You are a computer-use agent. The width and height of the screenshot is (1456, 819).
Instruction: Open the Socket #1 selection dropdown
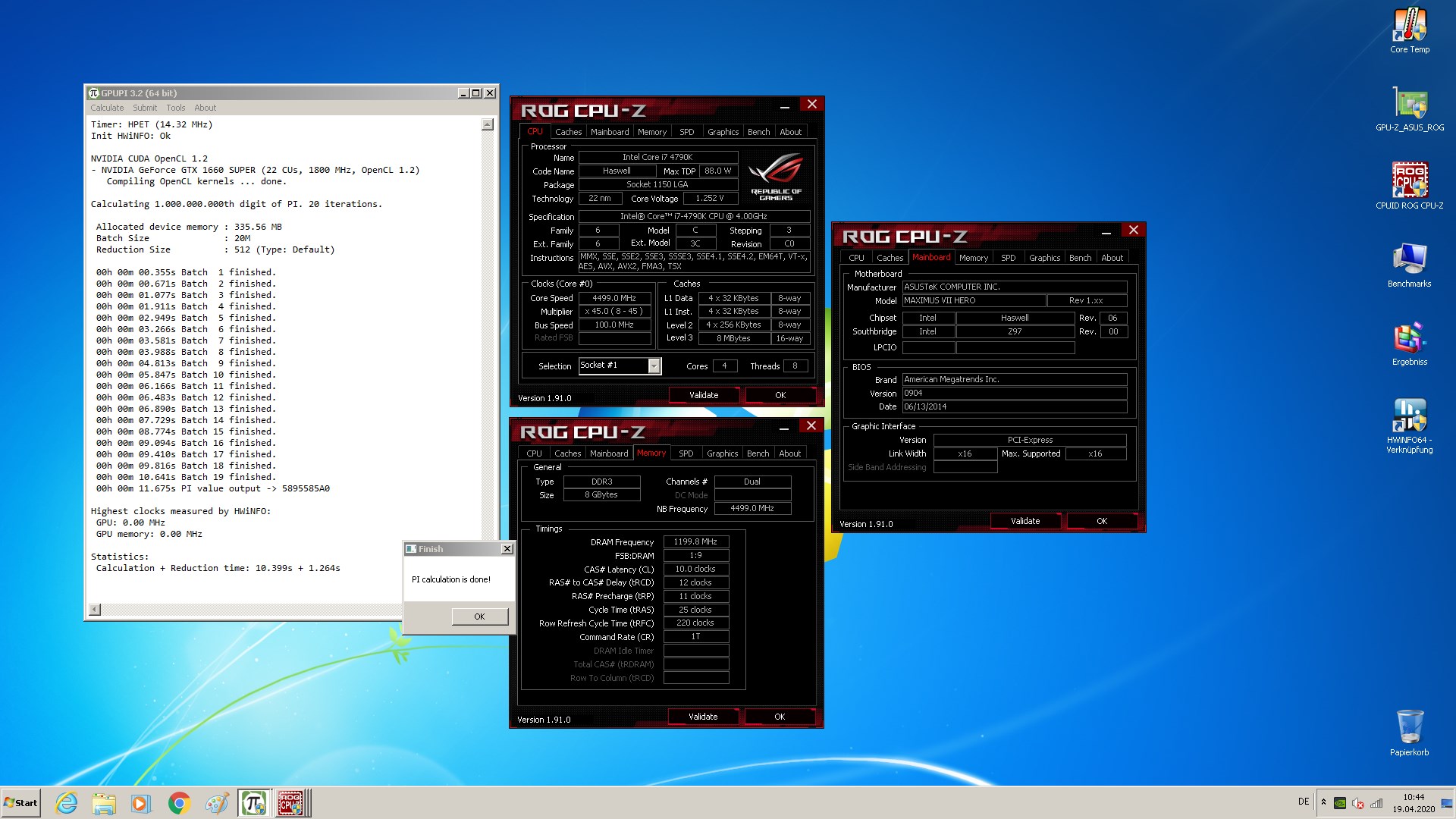click(x=654, y=366)
